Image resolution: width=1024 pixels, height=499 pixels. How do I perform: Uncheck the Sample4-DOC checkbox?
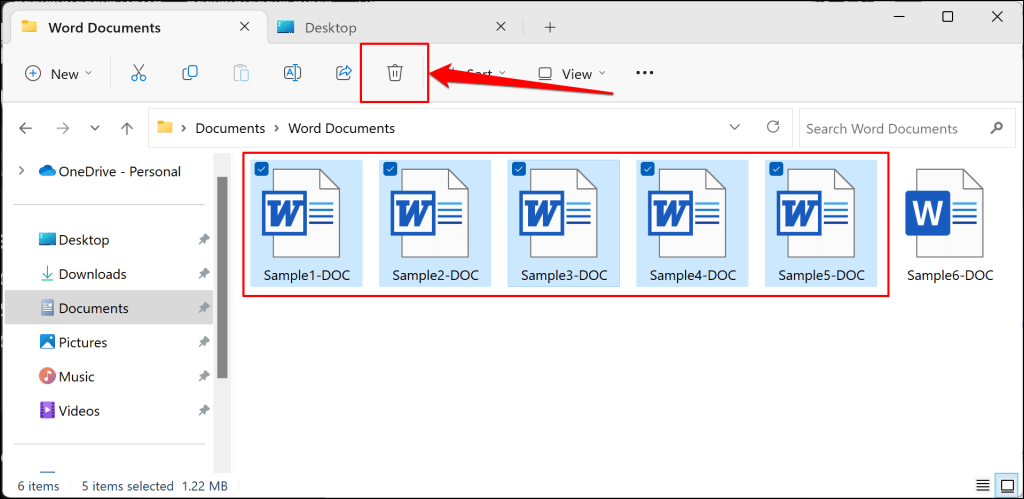(x=647, y=169)
